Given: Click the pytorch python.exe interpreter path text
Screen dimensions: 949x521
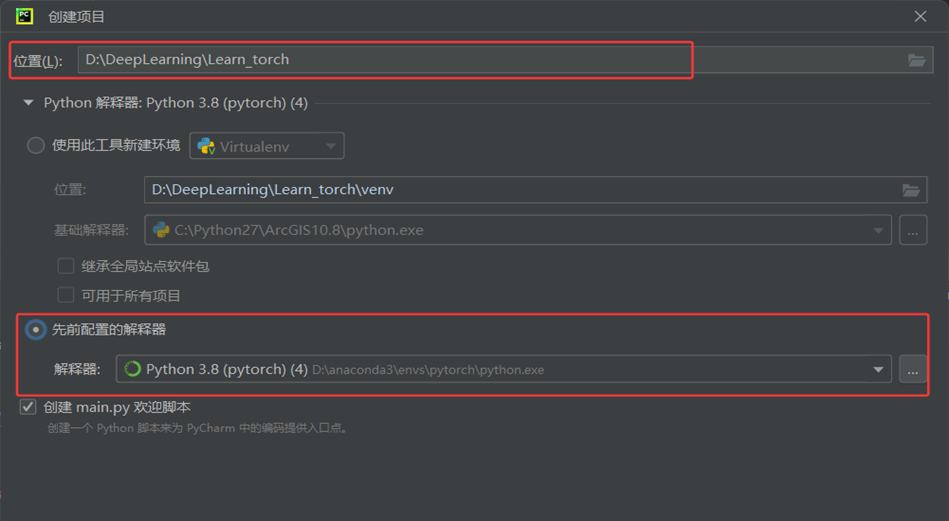Looking at the screenshot, I should [x=428, y=370].
